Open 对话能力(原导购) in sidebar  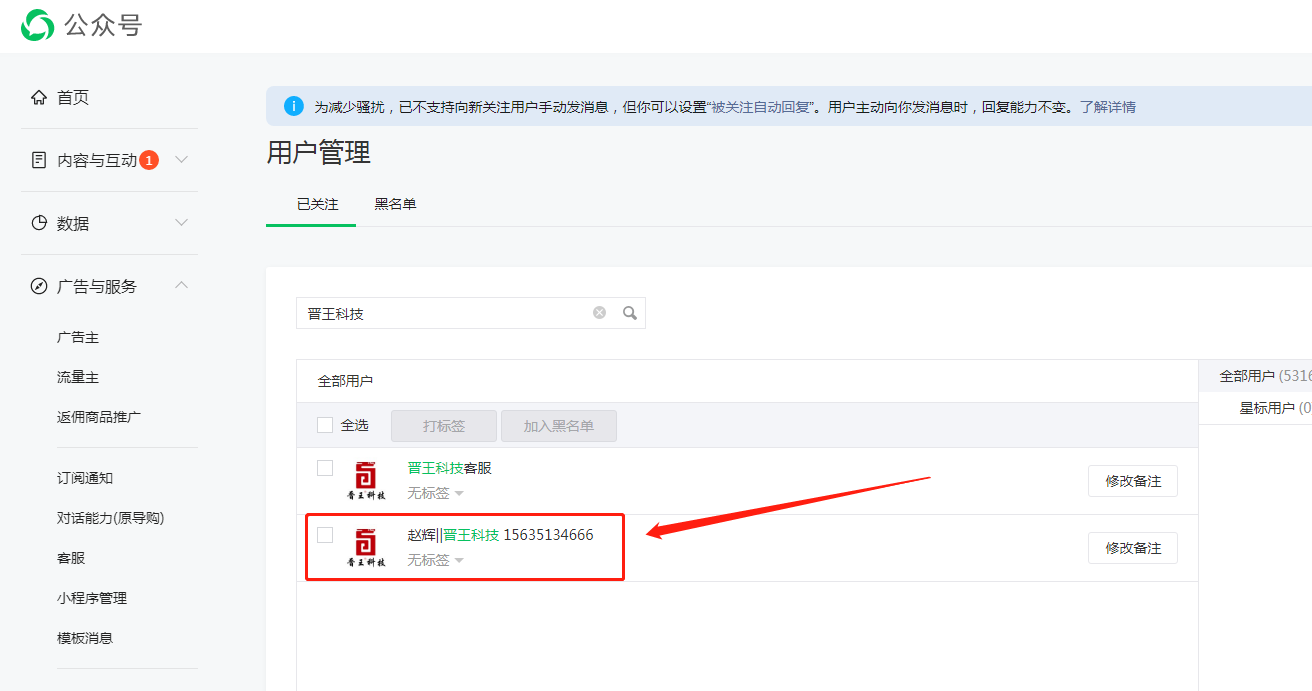[x=110, y=518]
